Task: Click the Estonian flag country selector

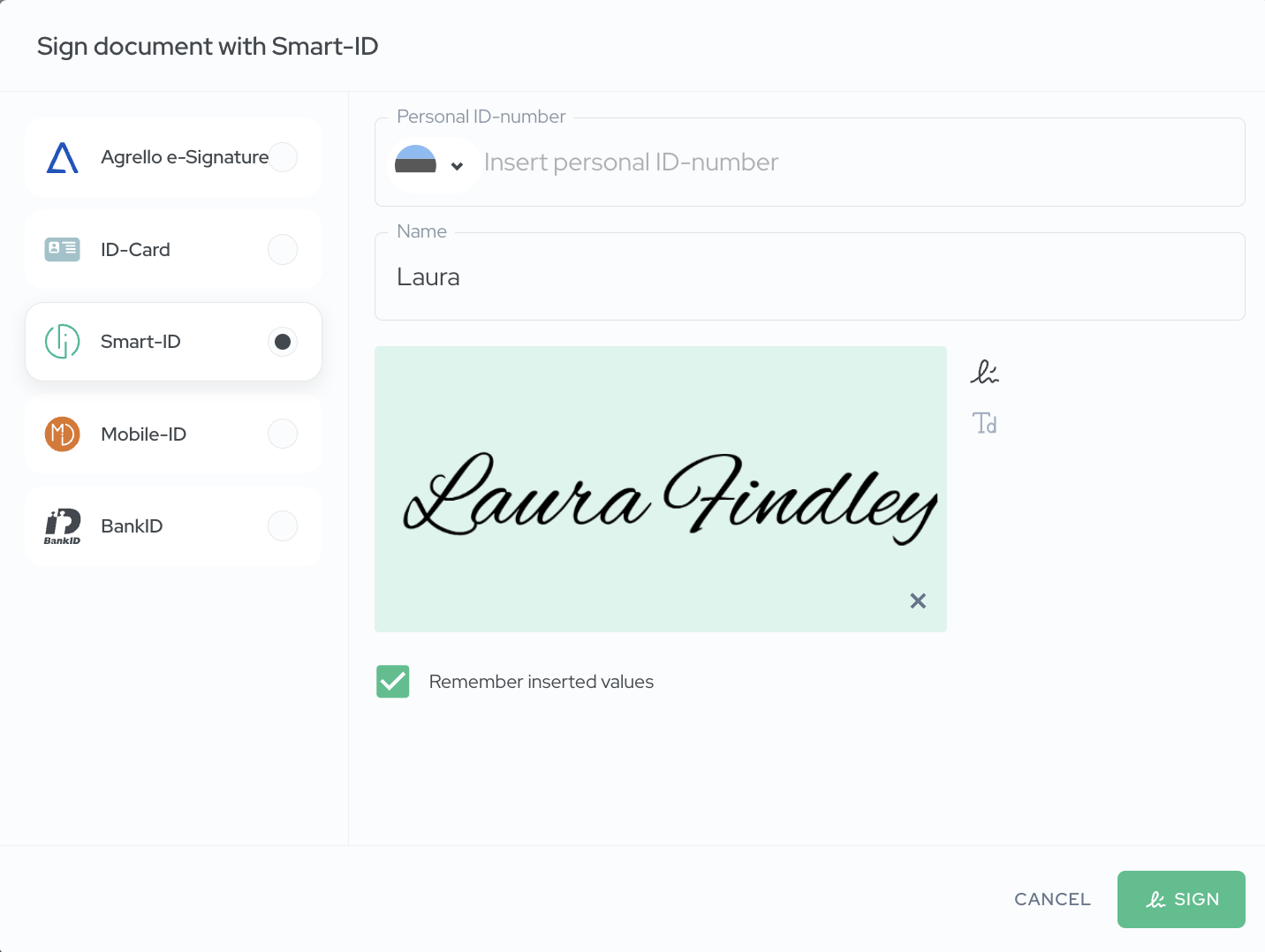Action: pyautogui.click(x=416, y=162)
